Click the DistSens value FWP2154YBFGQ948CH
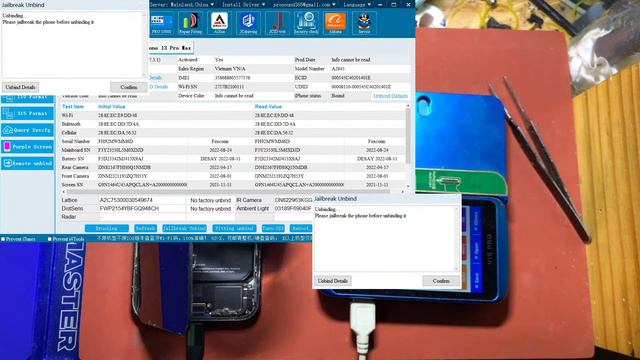This screenshot has width=640, height=360. click(129, 208)
